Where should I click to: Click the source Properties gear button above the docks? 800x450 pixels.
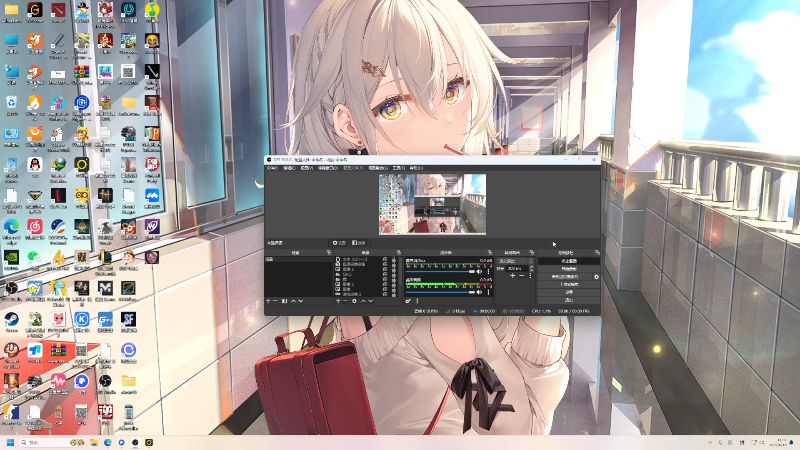(339, 243)
